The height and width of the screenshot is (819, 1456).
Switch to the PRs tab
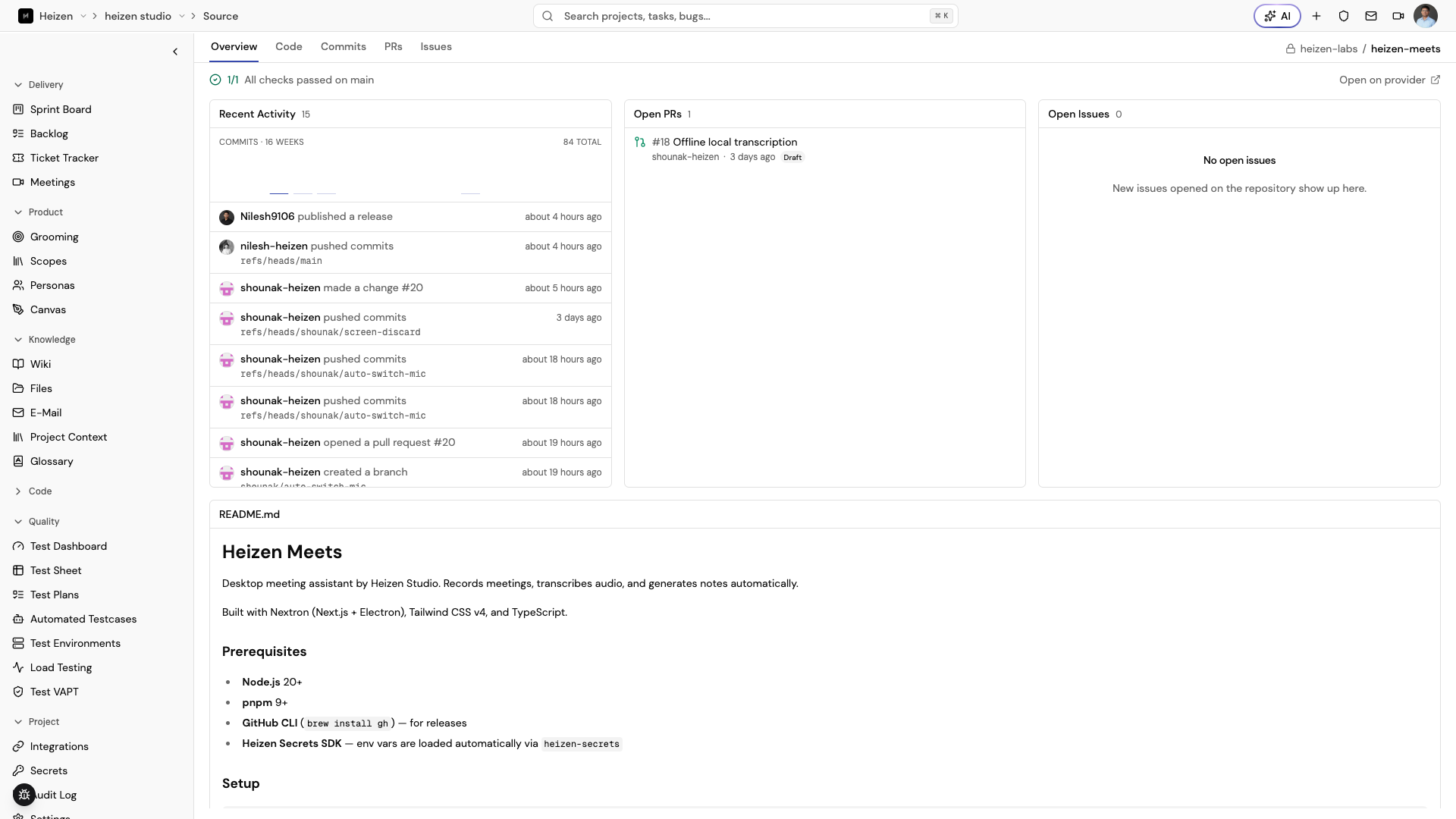[x=394, y=47]
